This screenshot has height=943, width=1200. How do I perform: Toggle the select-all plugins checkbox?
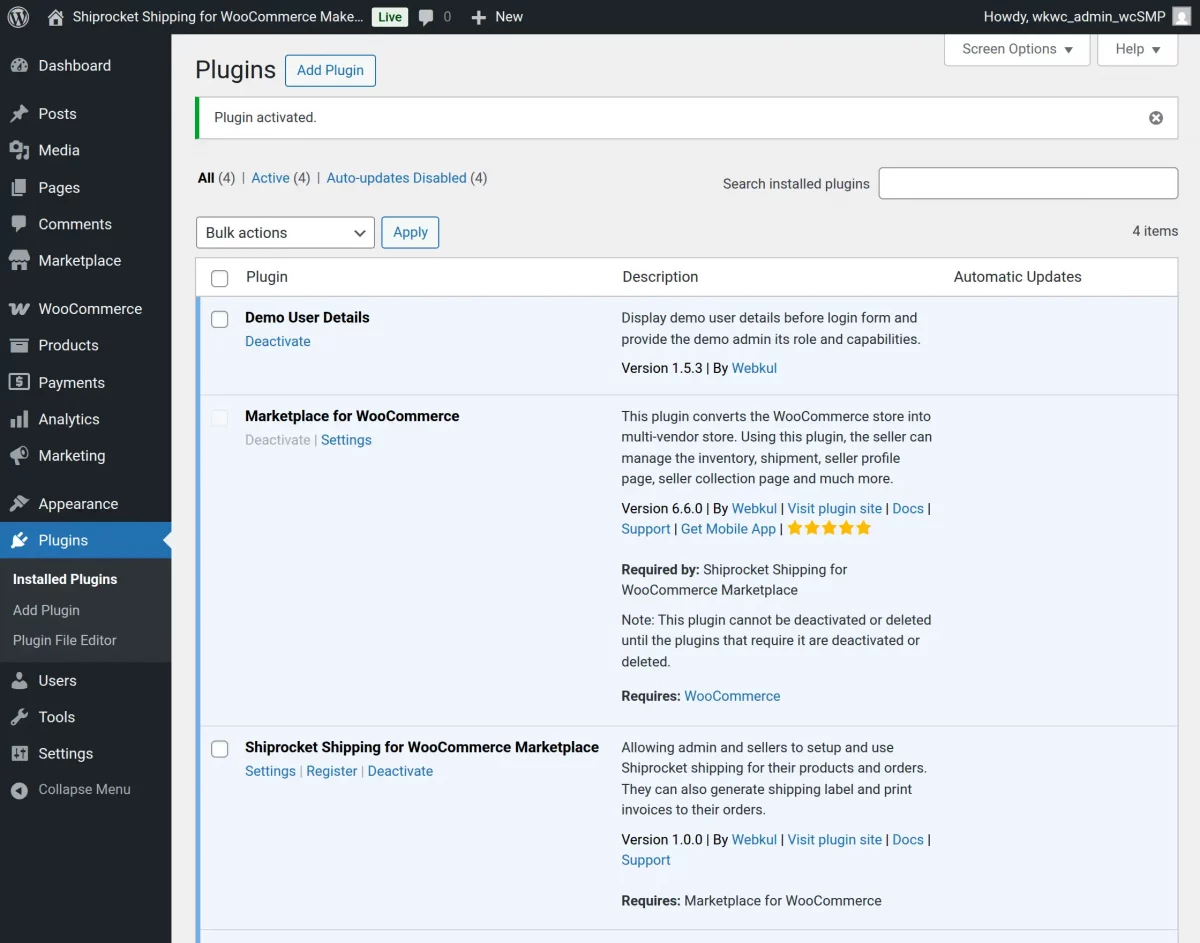(220, 278)
